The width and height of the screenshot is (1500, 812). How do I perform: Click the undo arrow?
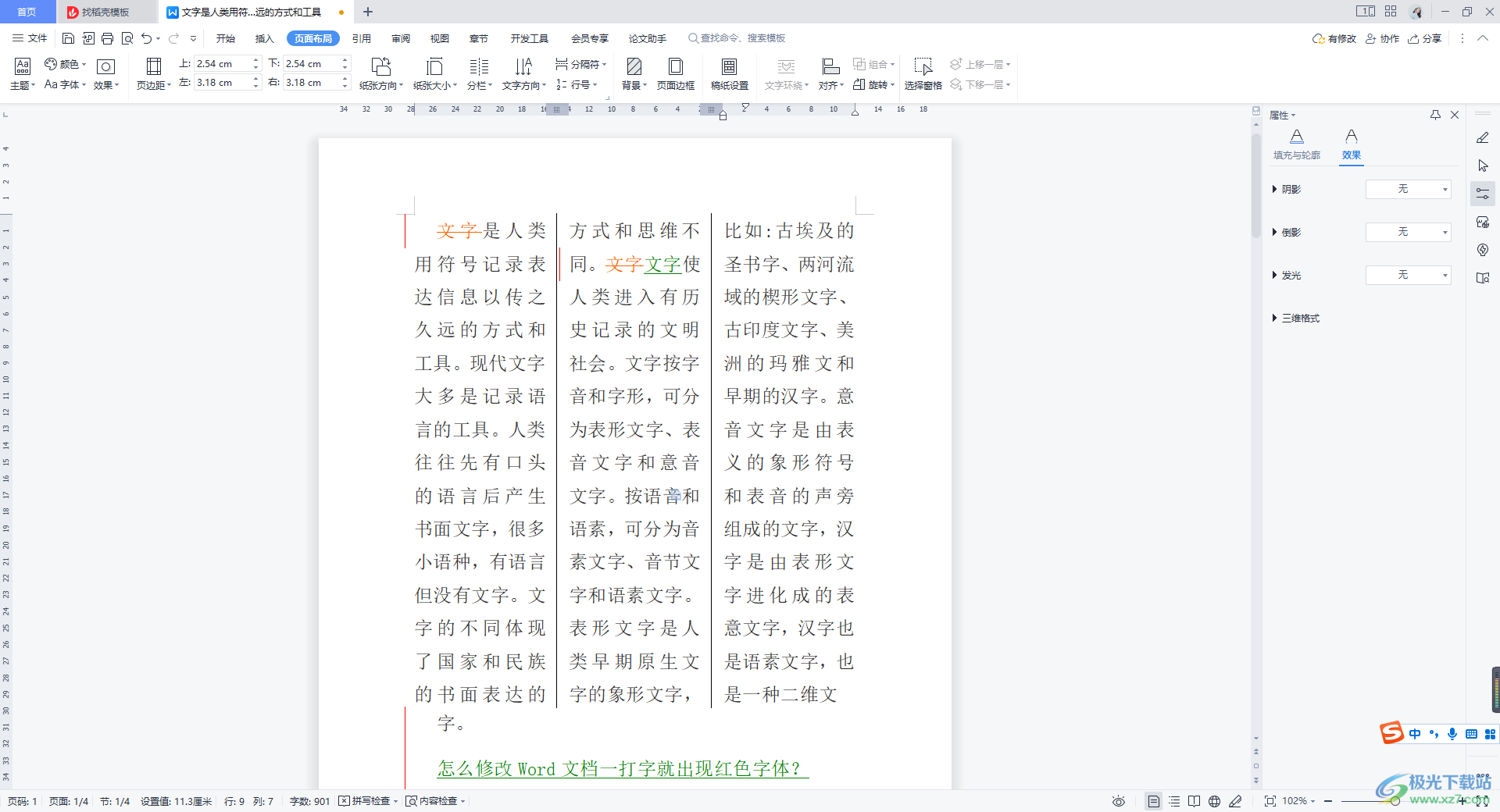tap(147, 38)
